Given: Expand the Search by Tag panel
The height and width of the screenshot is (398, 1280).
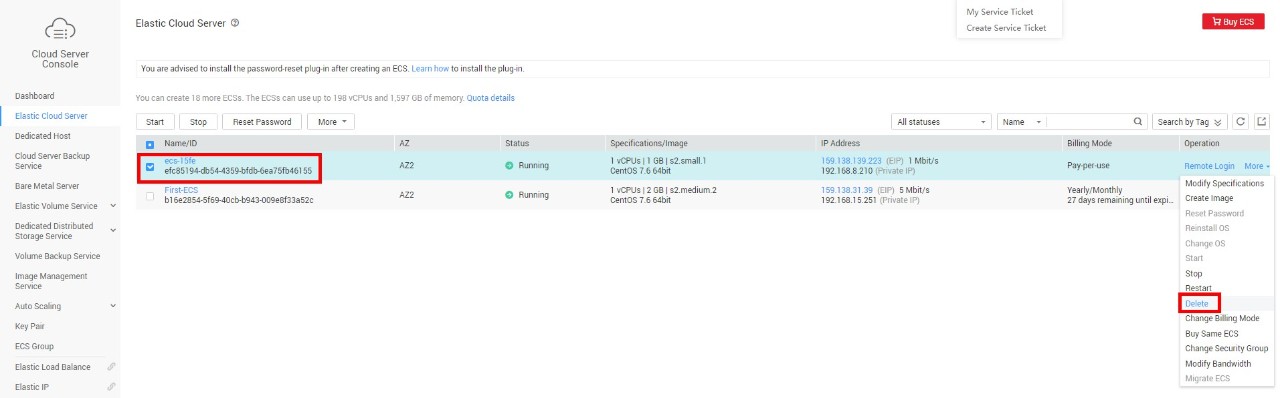Looking at the screenshot, I should [1190, 121].
